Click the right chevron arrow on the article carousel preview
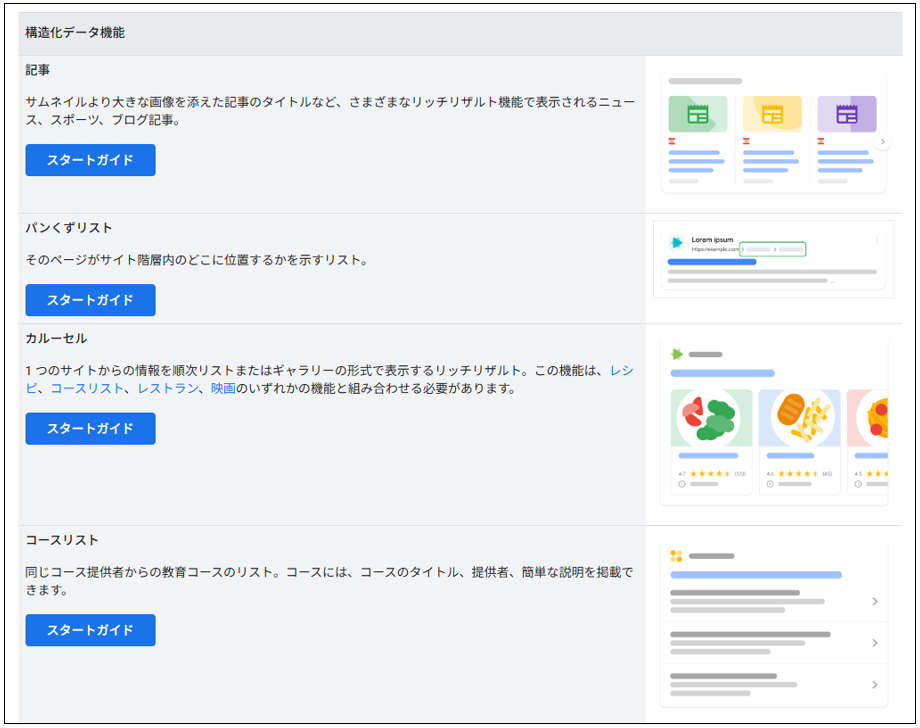The width and height of the screenshot is (920, 728). [x=882, y=142]
